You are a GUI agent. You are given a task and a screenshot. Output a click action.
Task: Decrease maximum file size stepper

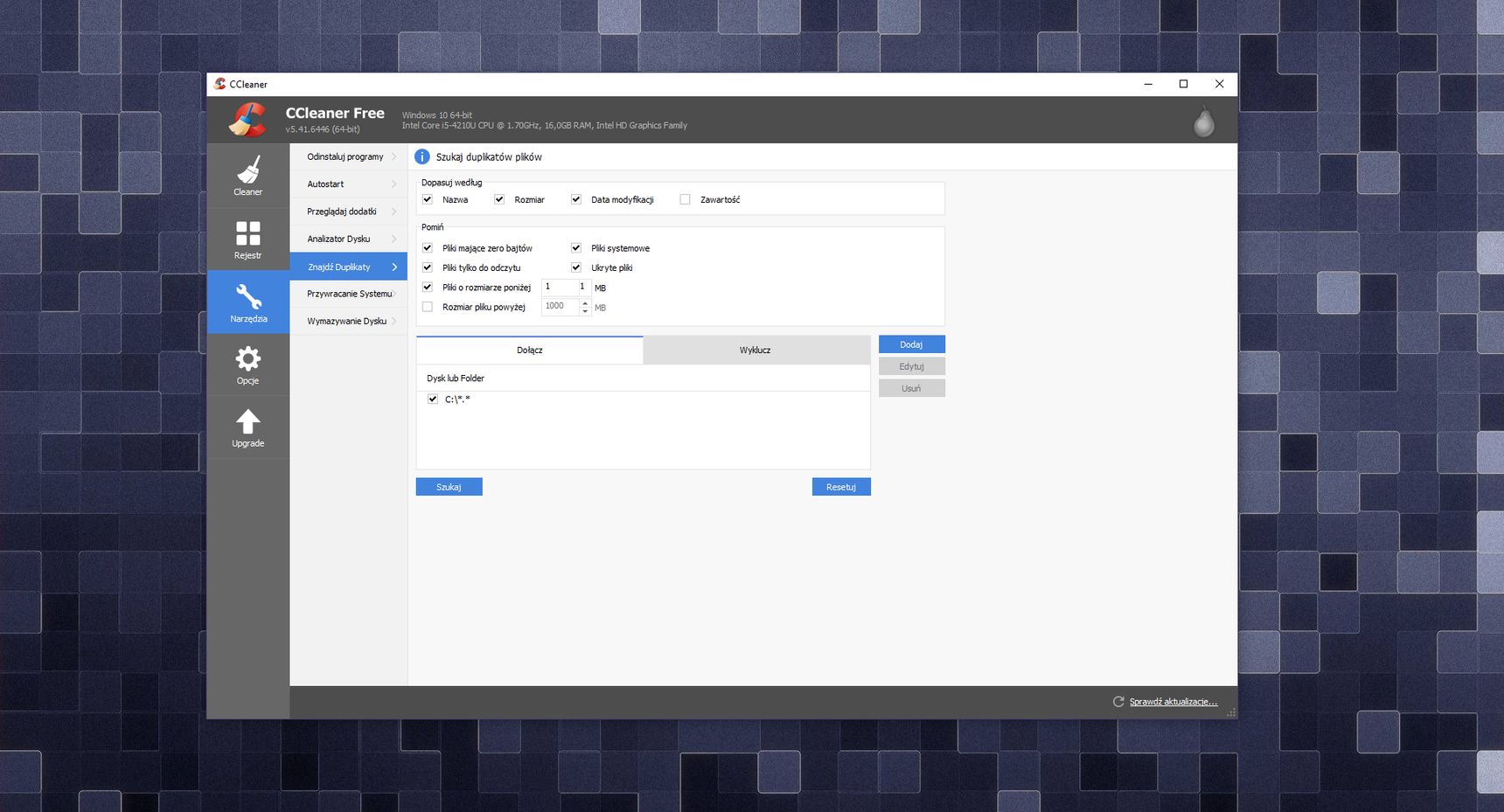(585, 310)
